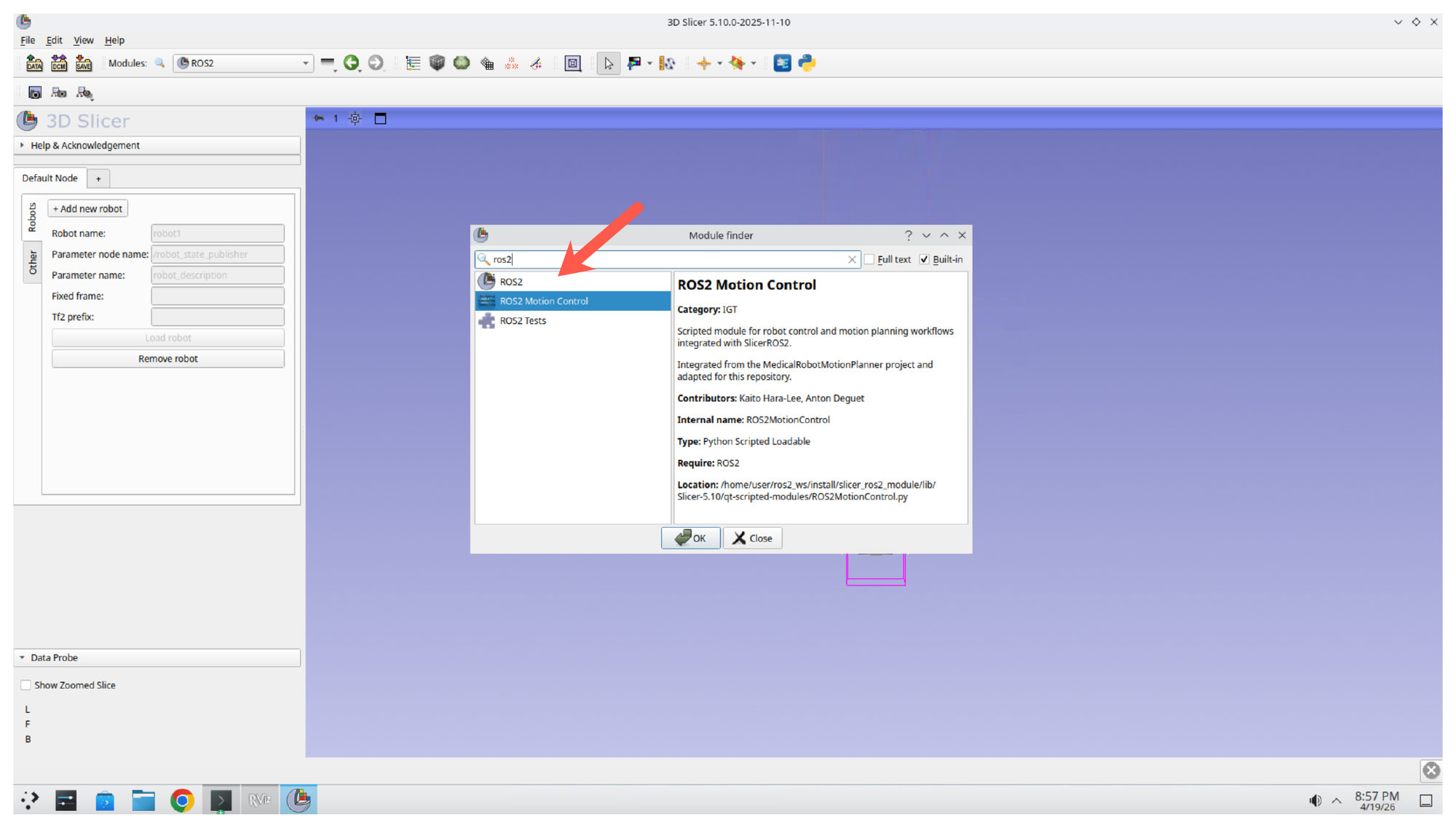Click the screenshot capture camera icon
The height and width of the screenshot is (827, 1456).
tap(35, 92)
